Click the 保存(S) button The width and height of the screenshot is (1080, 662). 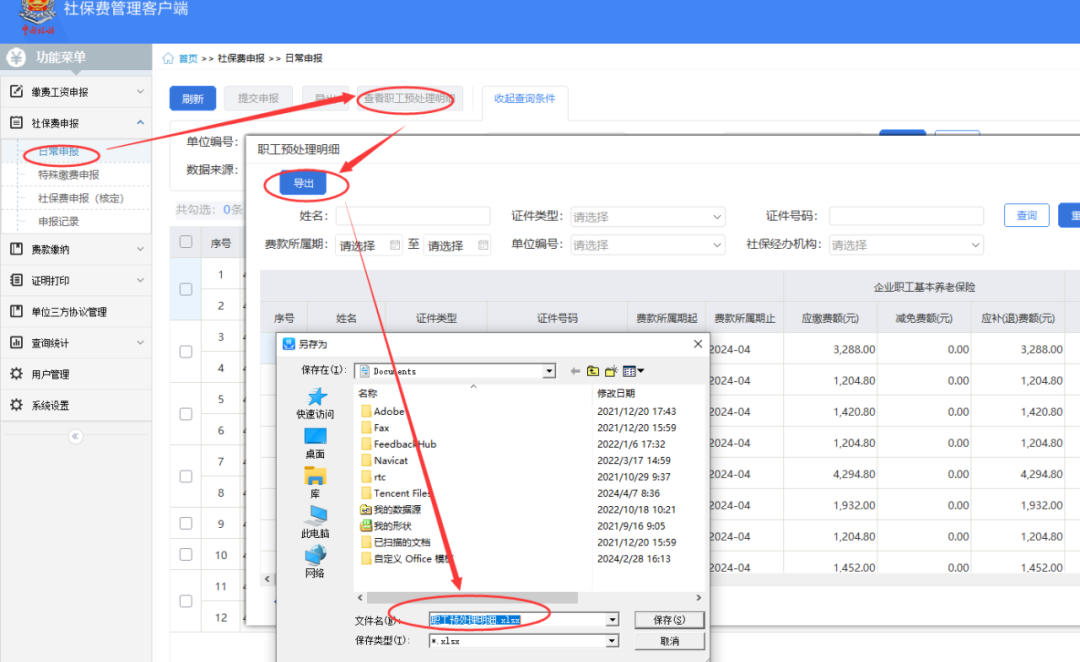click(x=668, y=620)
